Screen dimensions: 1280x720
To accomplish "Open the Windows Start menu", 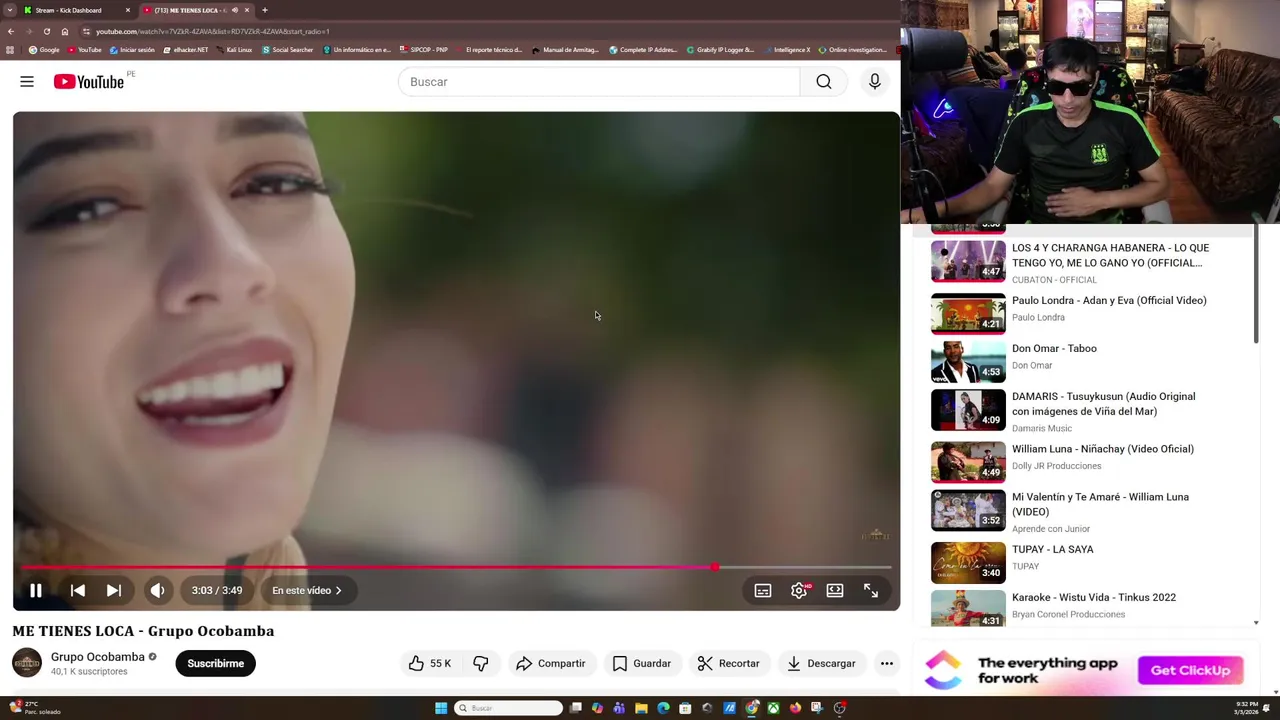I will [441, 708].
